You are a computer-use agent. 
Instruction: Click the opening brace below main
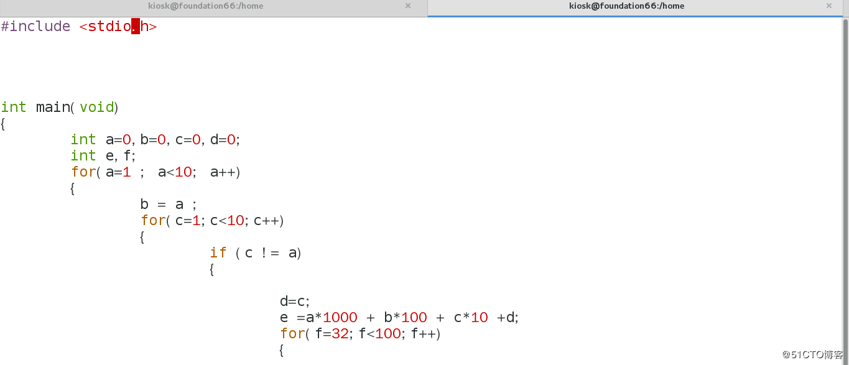[3, 124]
